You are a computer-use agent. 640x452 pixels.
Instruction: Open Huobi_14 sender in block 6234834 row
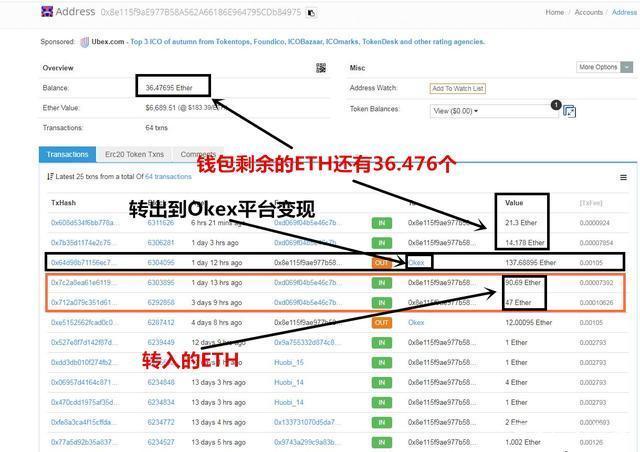coord(289,402)
